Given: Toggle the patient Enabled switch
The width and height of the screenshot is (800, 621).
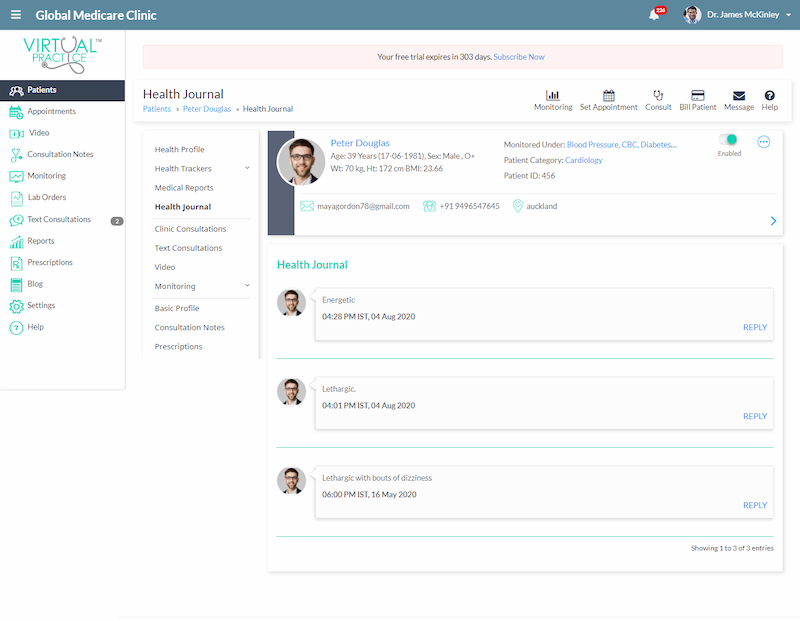Looking at the screenshot, I should [729, 141].
